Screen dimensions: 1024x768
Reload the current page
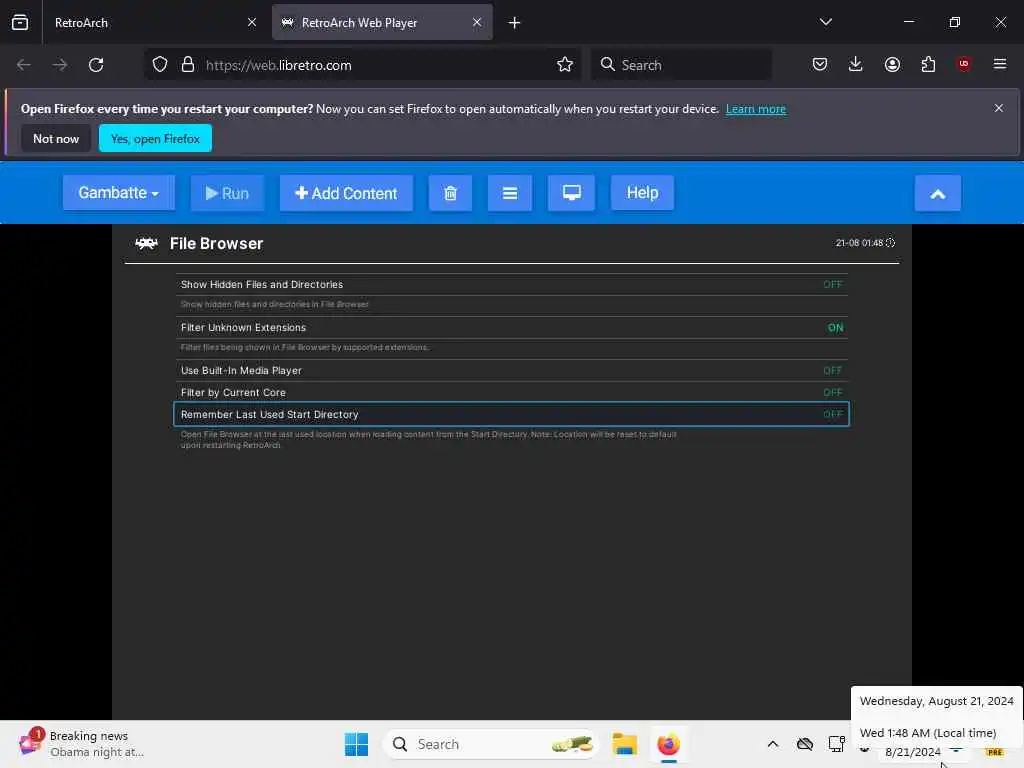click(96, 65)
